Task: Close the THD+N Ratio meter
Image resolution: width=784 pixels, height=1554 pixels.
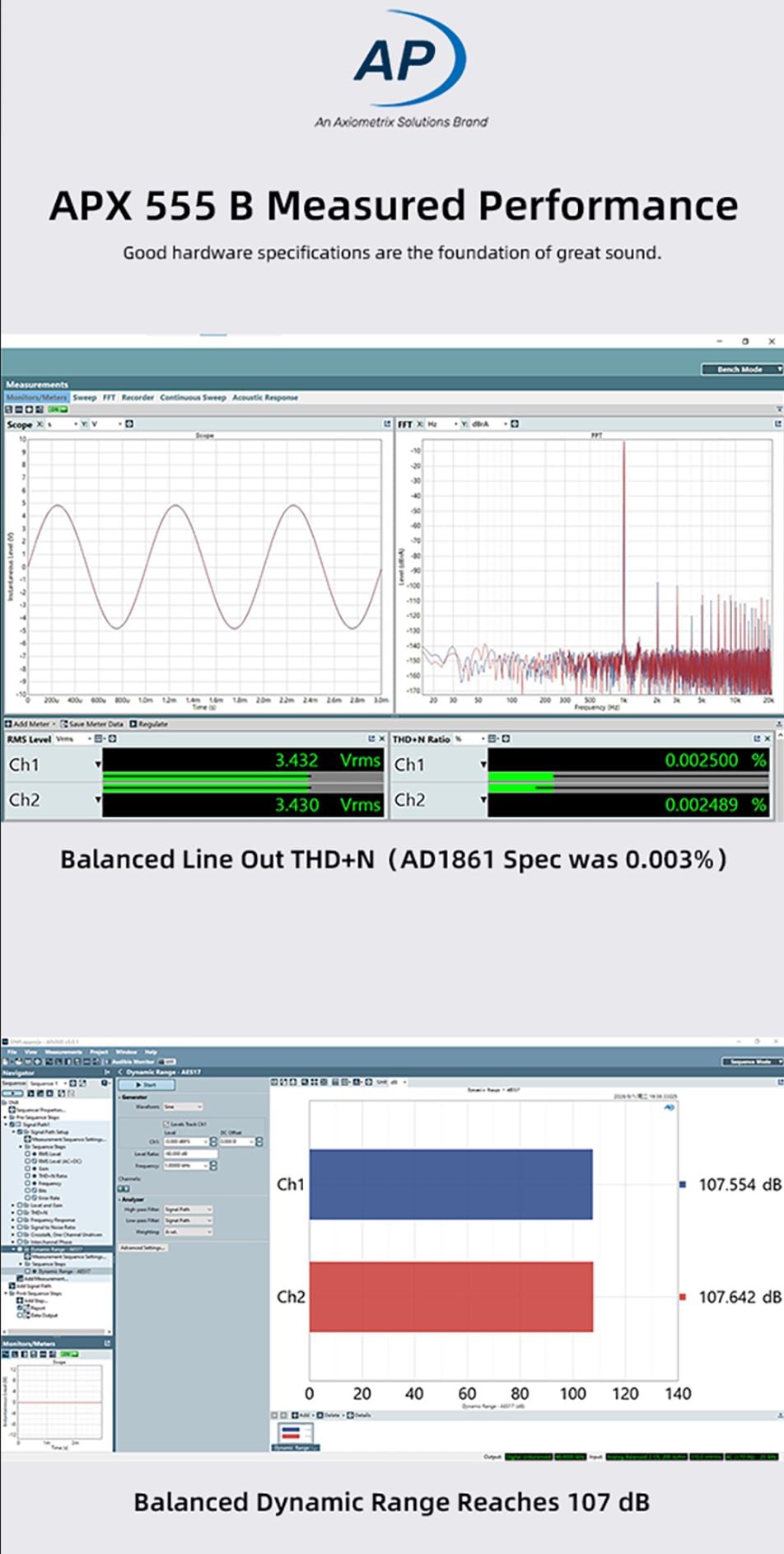Action: click(x=767, y=739)
